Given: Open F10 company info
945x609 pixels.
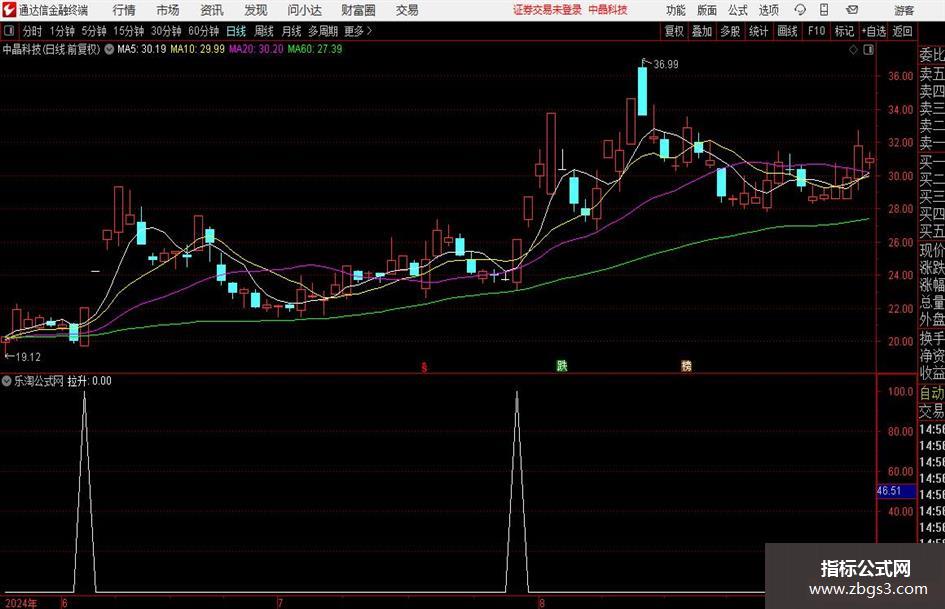Looking at the screenshot, I should click(816, 31).
